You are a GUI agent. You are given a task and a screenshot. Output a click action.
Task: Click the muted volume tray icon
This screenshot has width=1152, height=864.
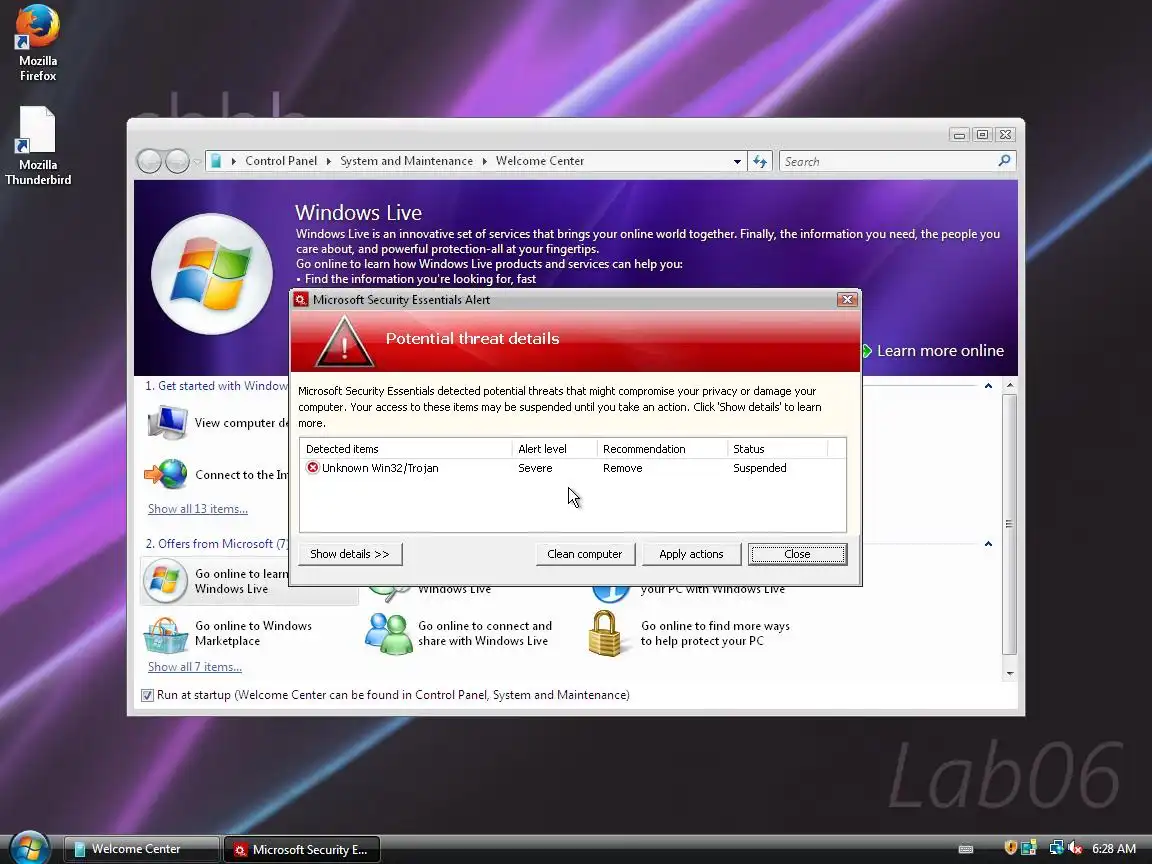click(x=1076, y=848)
